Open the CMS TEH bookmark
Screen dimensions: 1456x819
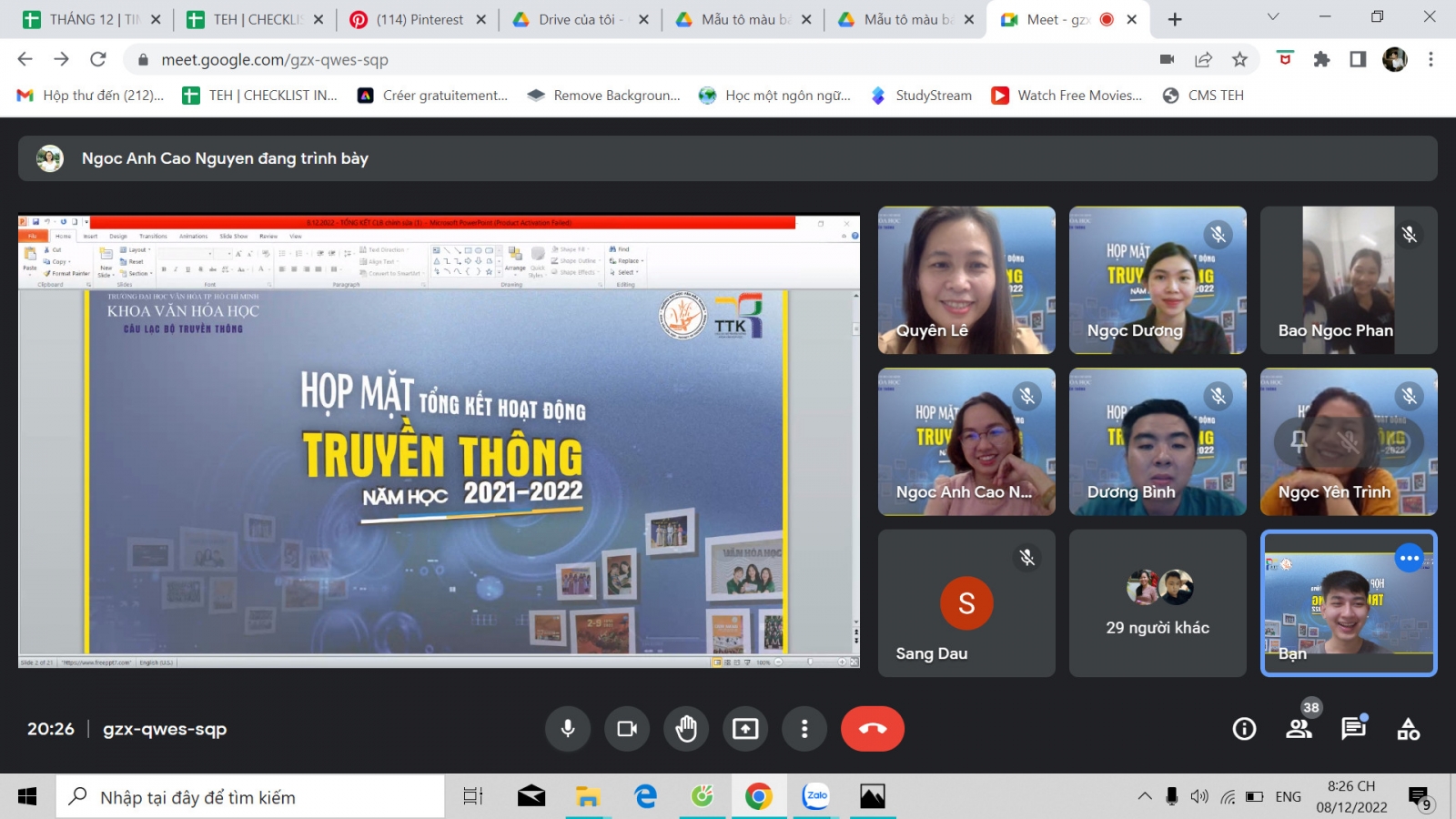[x=1203, y=96]
